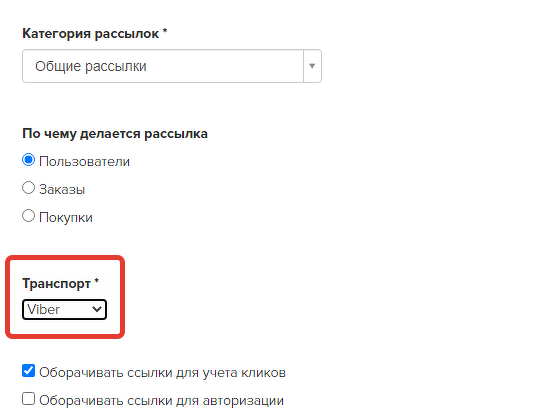Click the учета кликов checkbox label text
Image resolution: width=544 pixels, height=415 pixels.
pyautogui.click(x=162, y=373)
